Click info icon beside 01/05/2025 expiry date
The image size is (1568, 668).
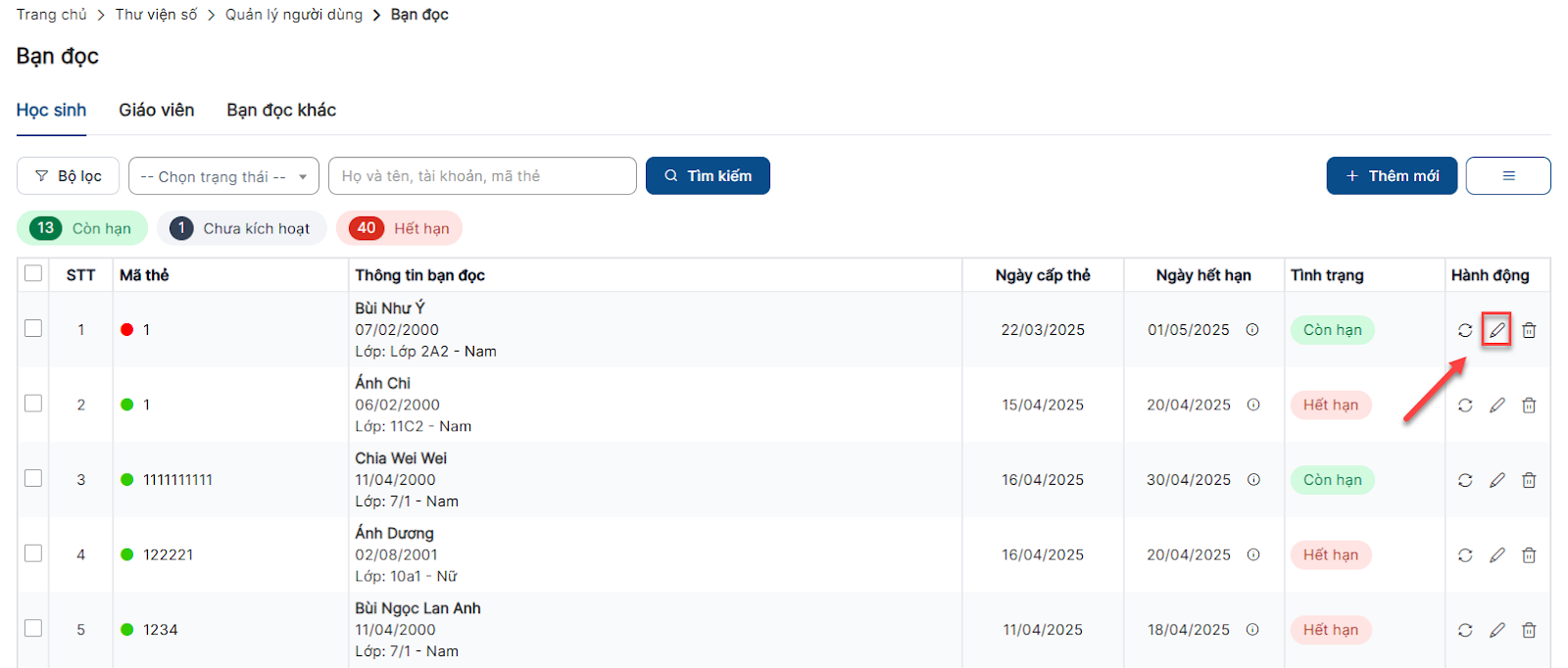tap(1252, 330)
